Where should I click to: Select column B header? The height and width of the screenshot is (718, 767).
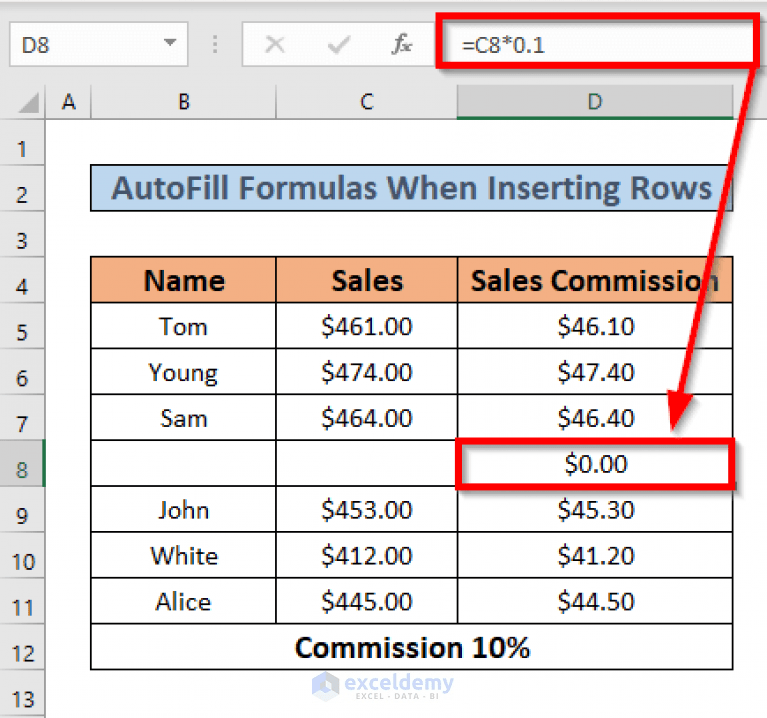pos(183,102)
